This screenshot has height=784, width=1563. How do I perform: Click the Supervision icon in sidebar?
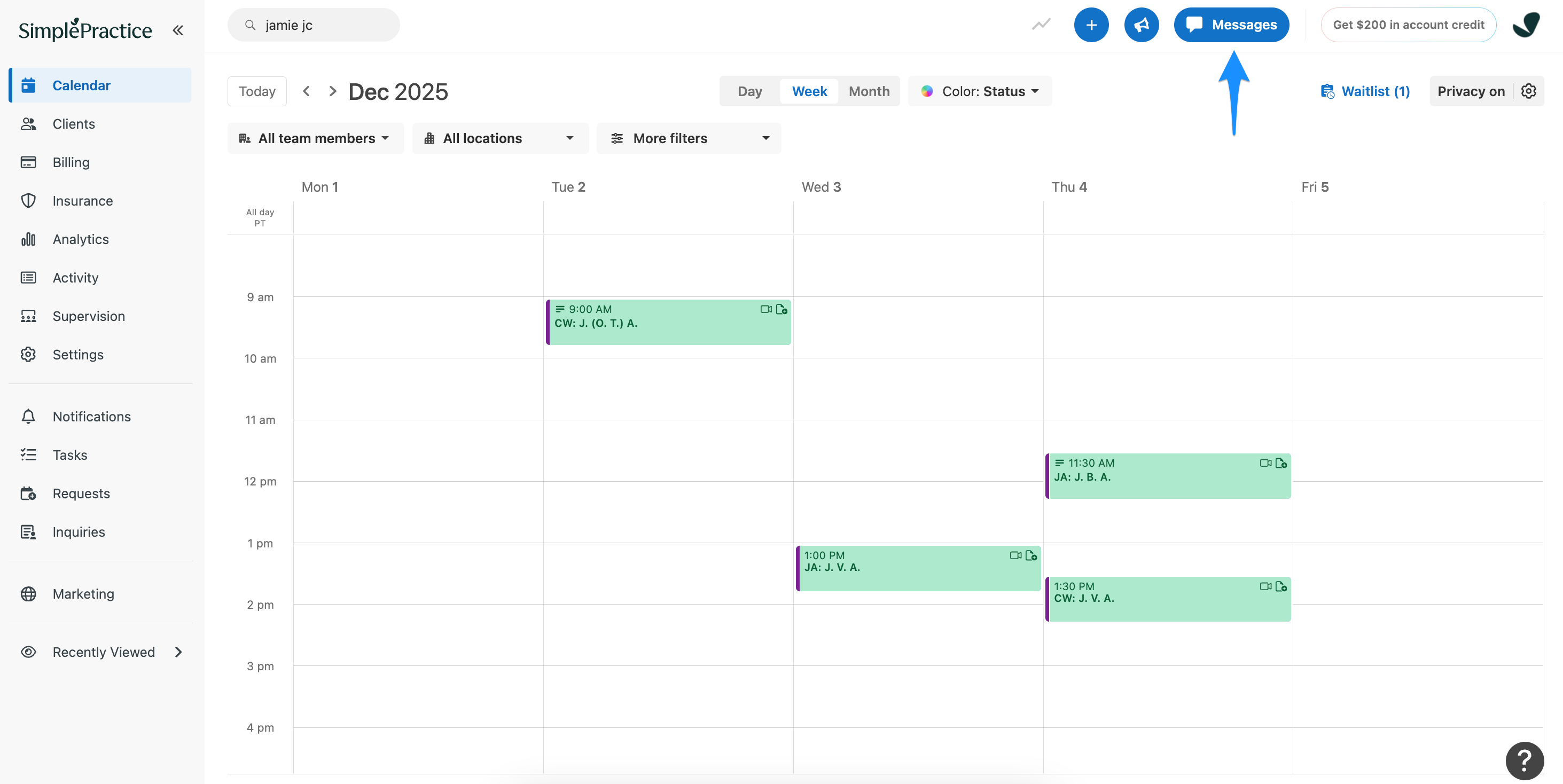click(28, 316)
